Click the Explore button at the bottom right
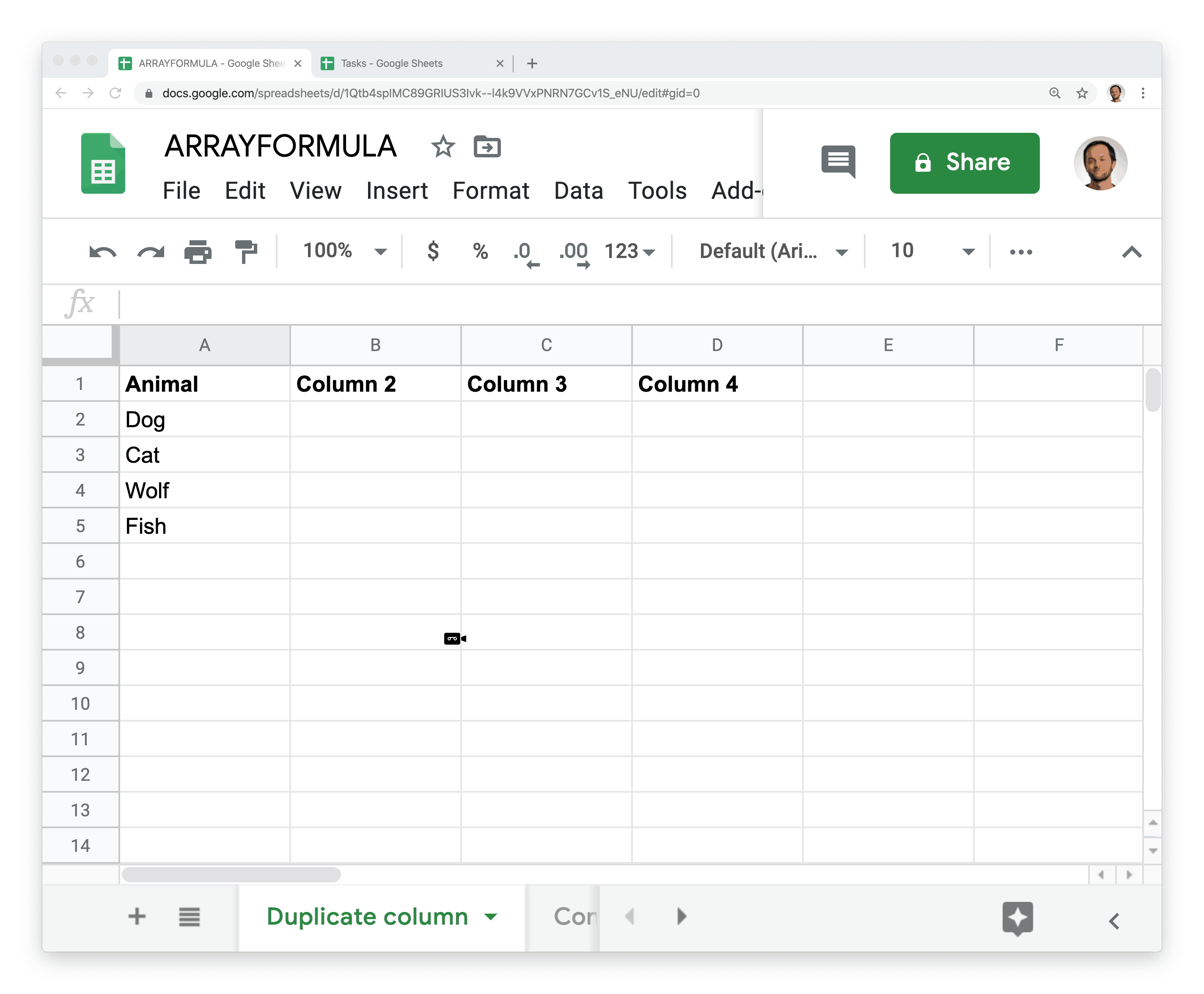 click(x=1017, y=918)
